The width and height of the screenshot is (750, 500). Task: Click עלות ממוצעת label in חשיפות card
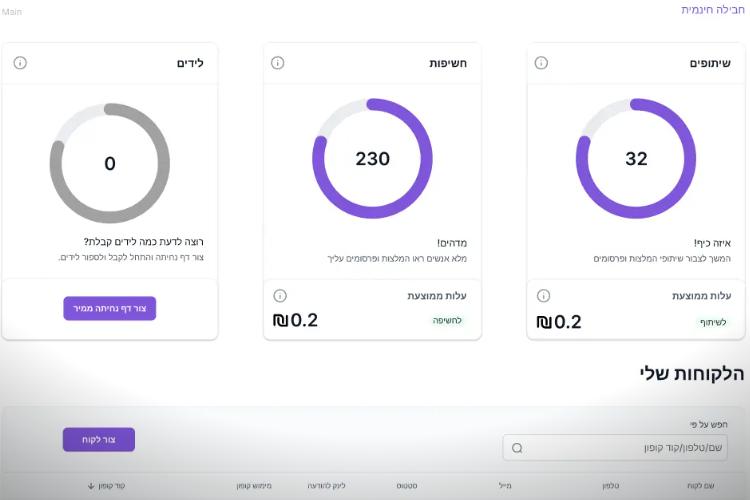point(437,296)
